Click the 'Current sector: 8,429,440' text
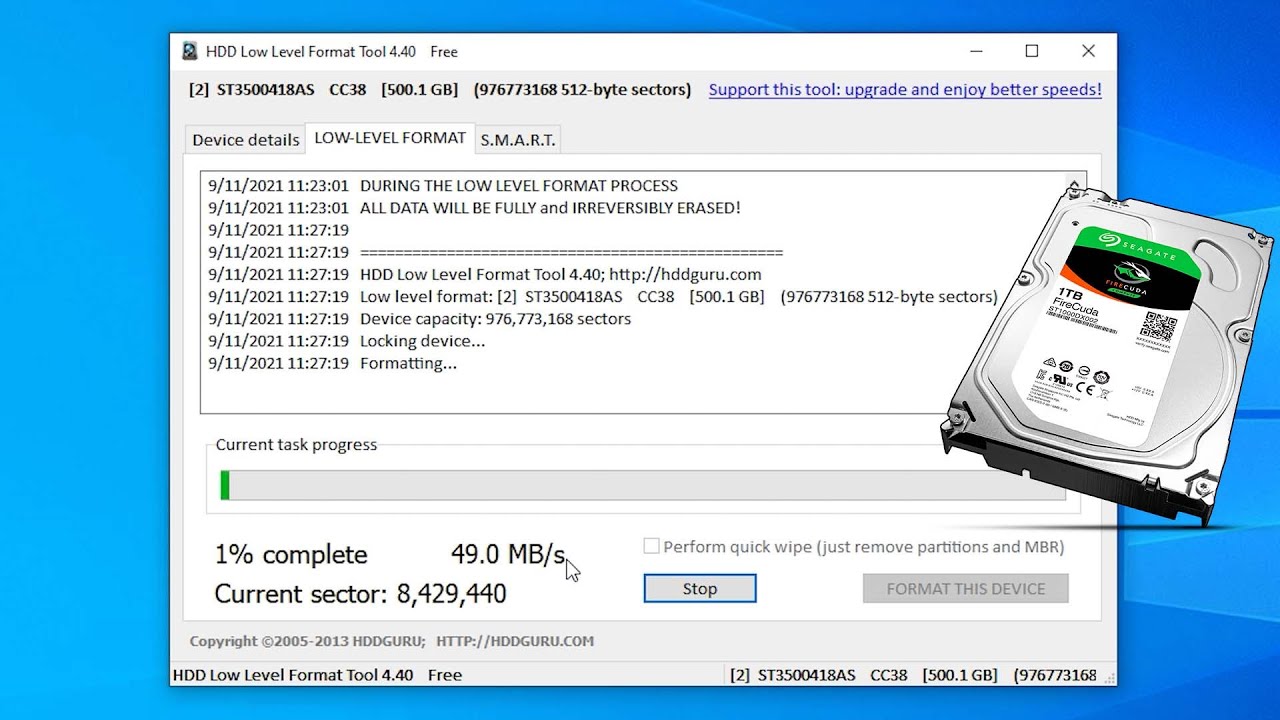This screenshot has width=1280, height=720. [x=360, y=594]
